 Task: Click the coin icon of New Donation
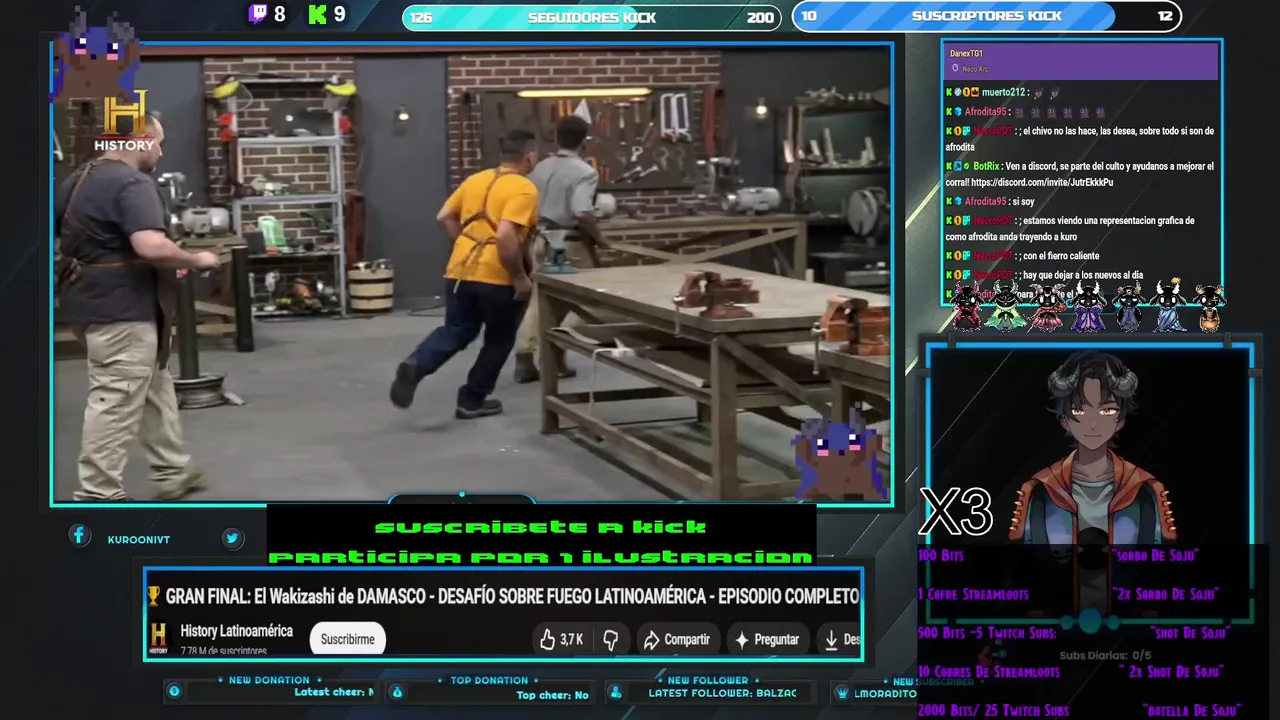174,691
